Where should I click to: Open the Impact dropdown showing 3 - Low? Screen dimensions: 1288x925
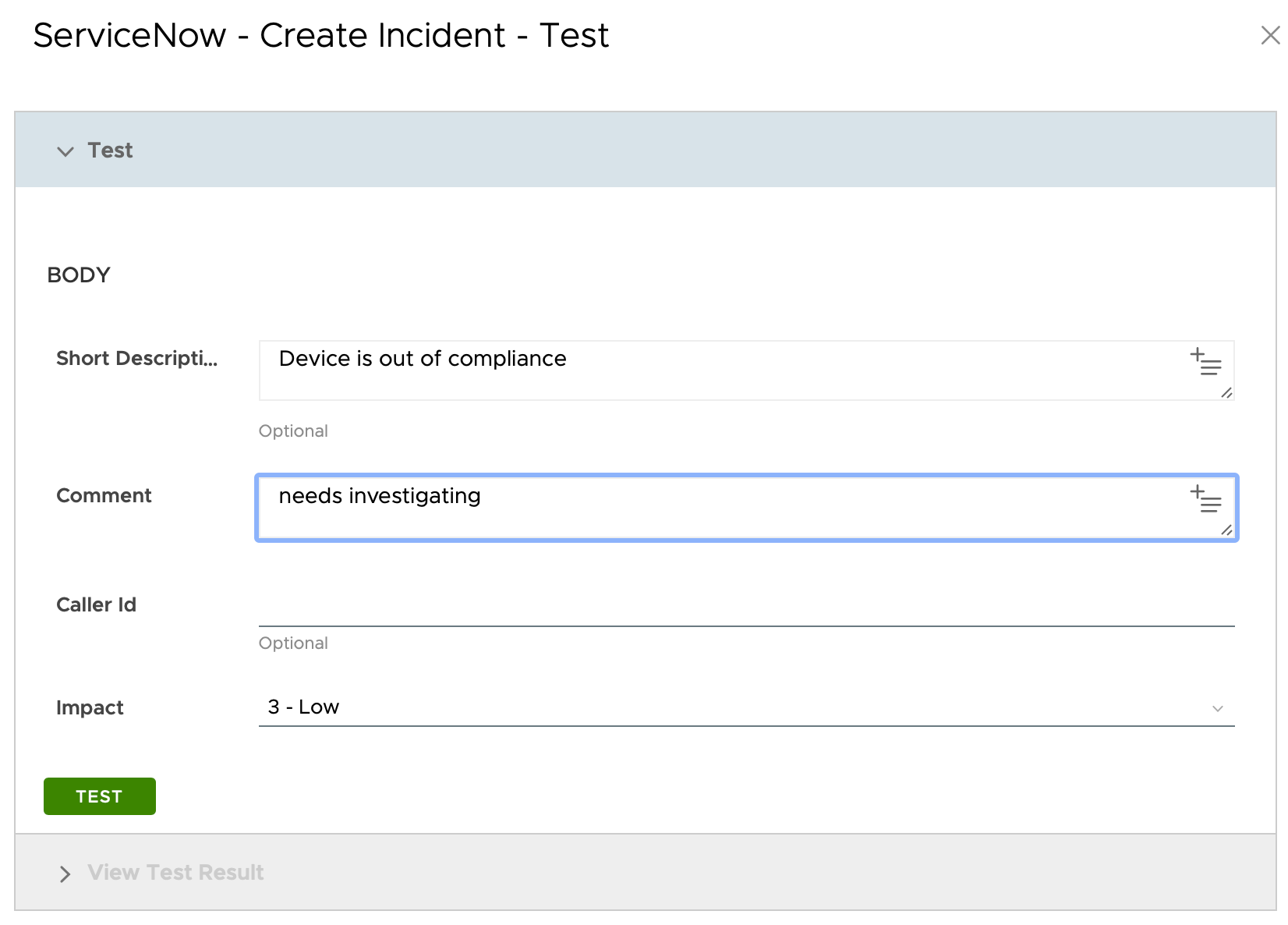(733, 707)
